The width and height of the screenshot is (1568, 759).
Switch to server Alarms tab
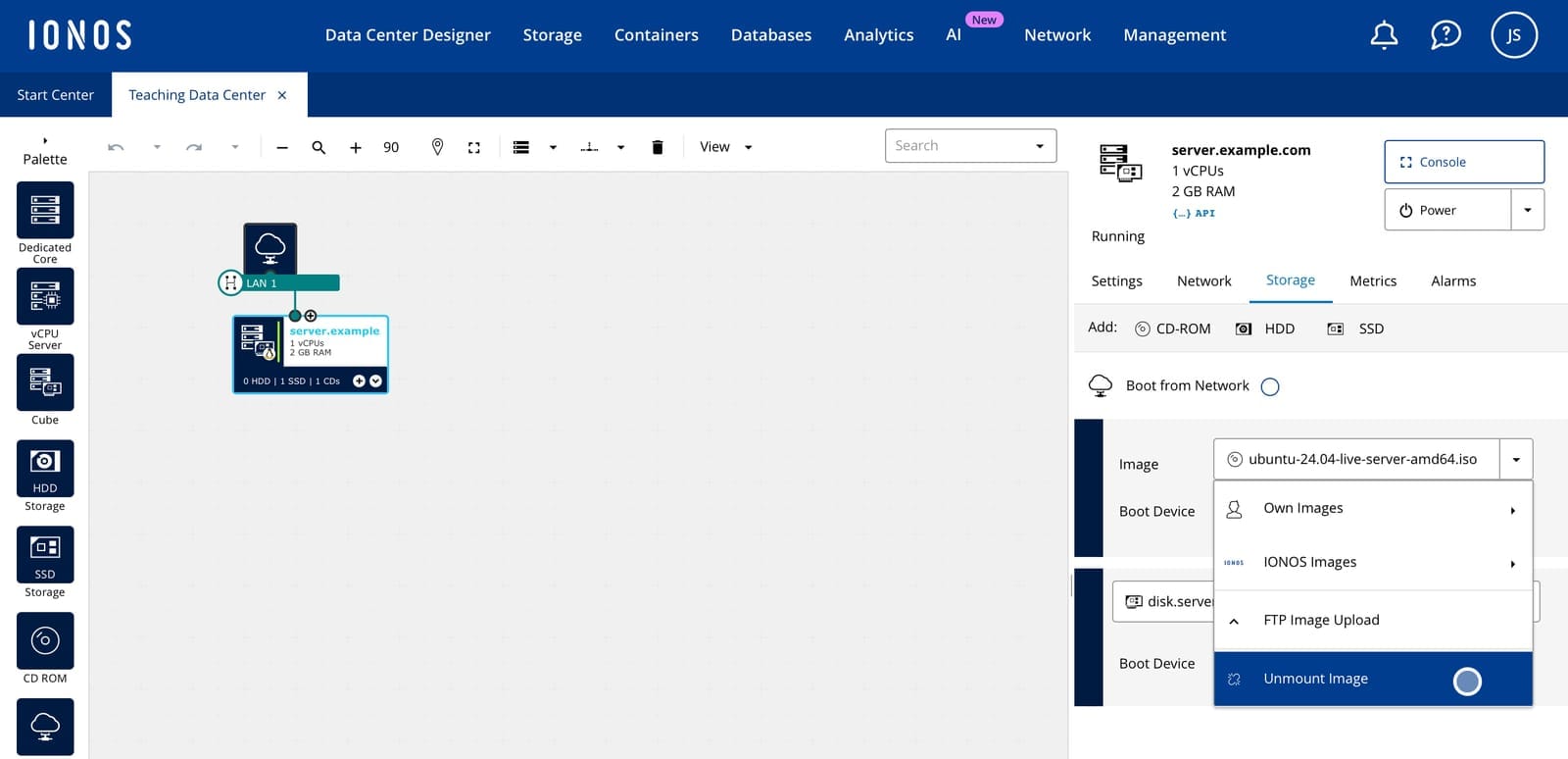pyautogui.click(x=1453, y=281)
